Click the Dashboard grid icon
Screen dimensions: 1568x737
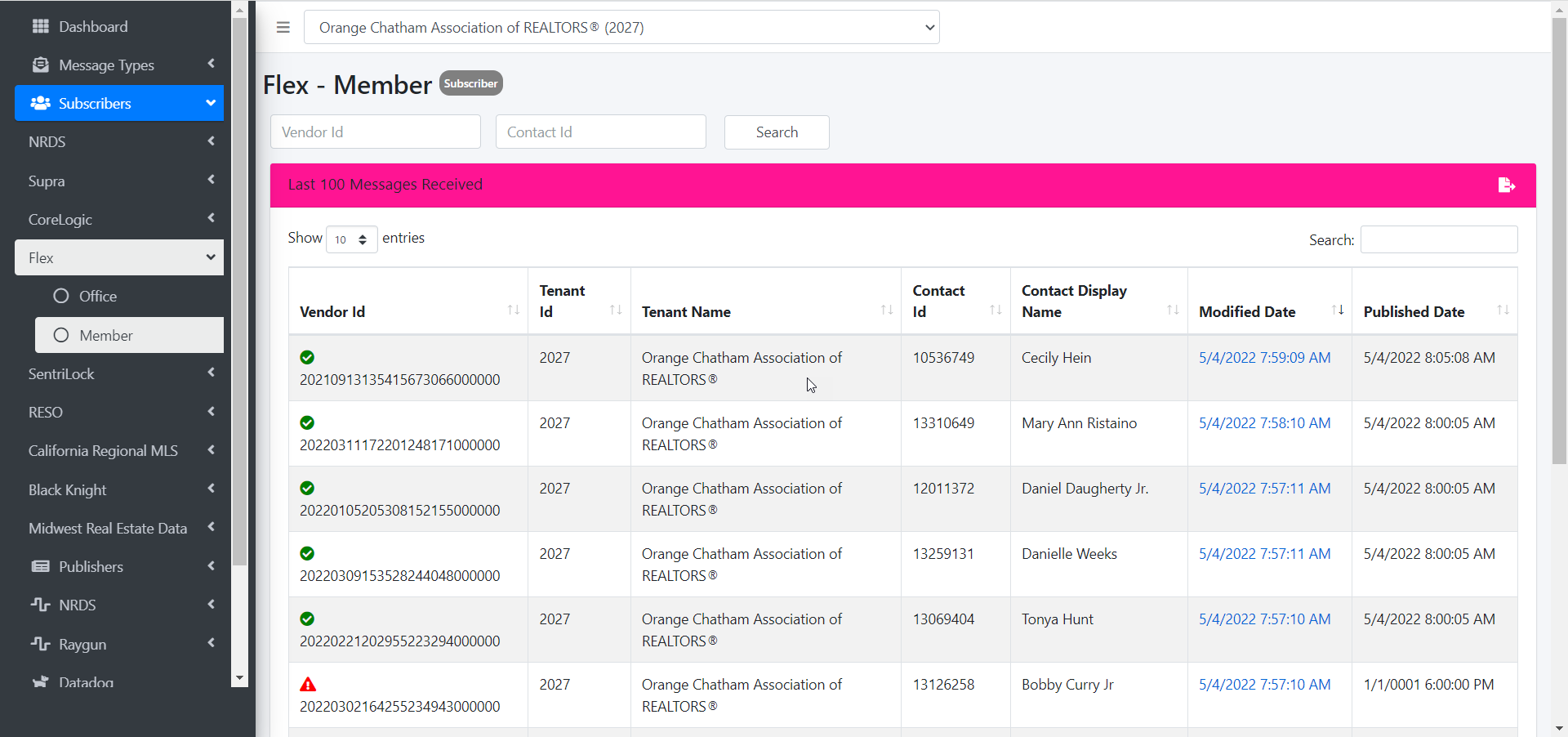40,26
